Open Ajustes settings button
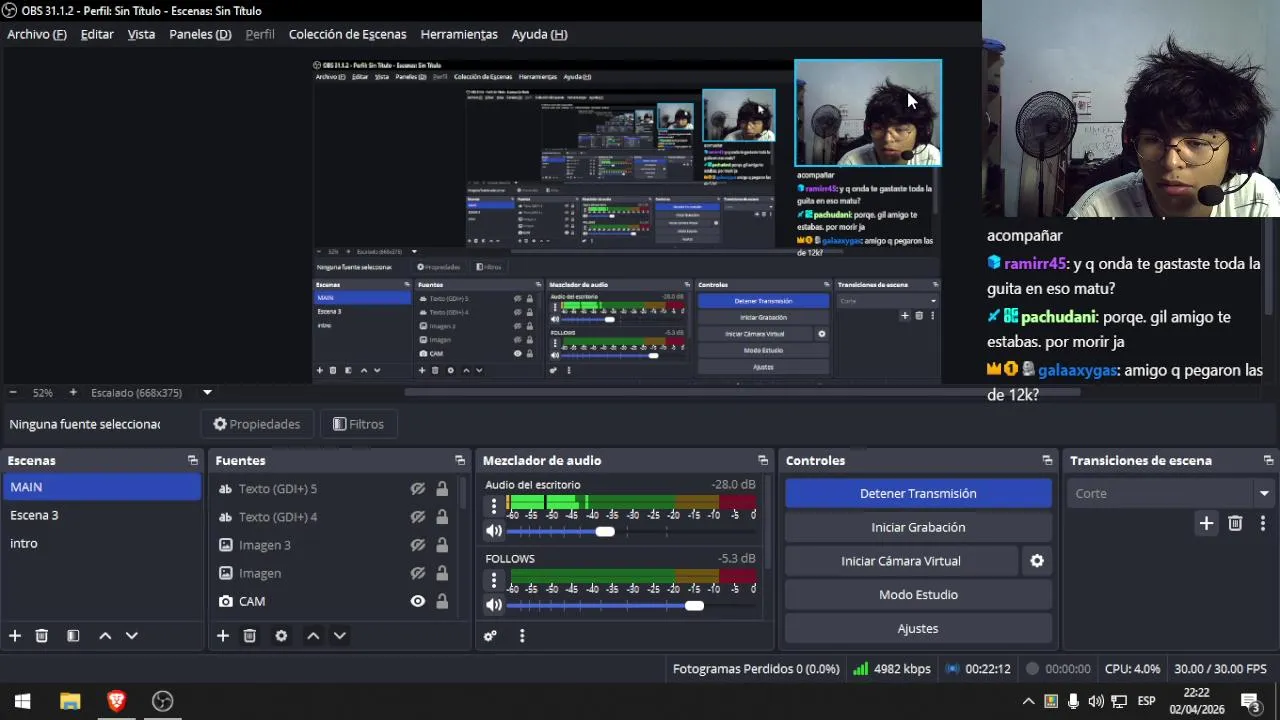Image resolution: width=1280 pixels, height=720 pixels. pyautogui.click(x=918, y=629)
